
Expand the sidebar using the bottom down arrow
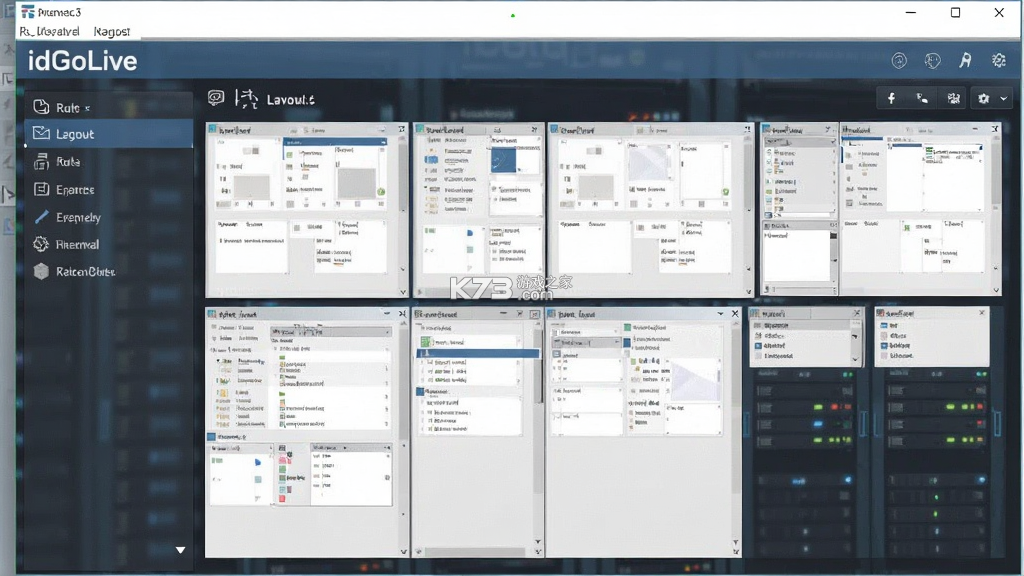pyautogui.click(x=180, y=550)
